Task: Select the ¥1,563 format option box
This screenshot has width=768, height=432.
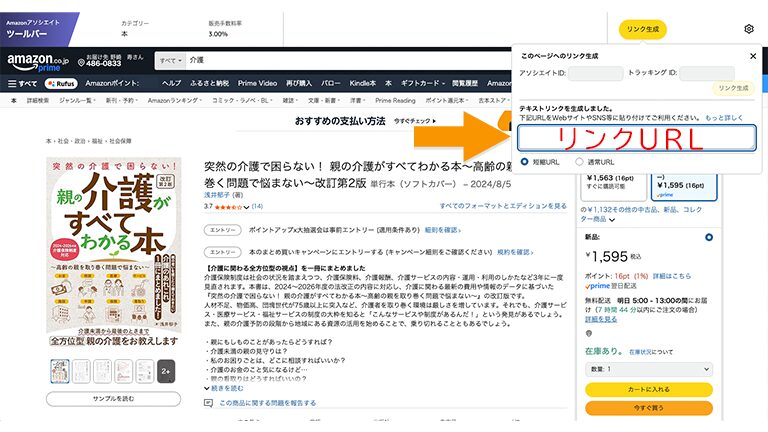Action: click(x=613, y=187)
